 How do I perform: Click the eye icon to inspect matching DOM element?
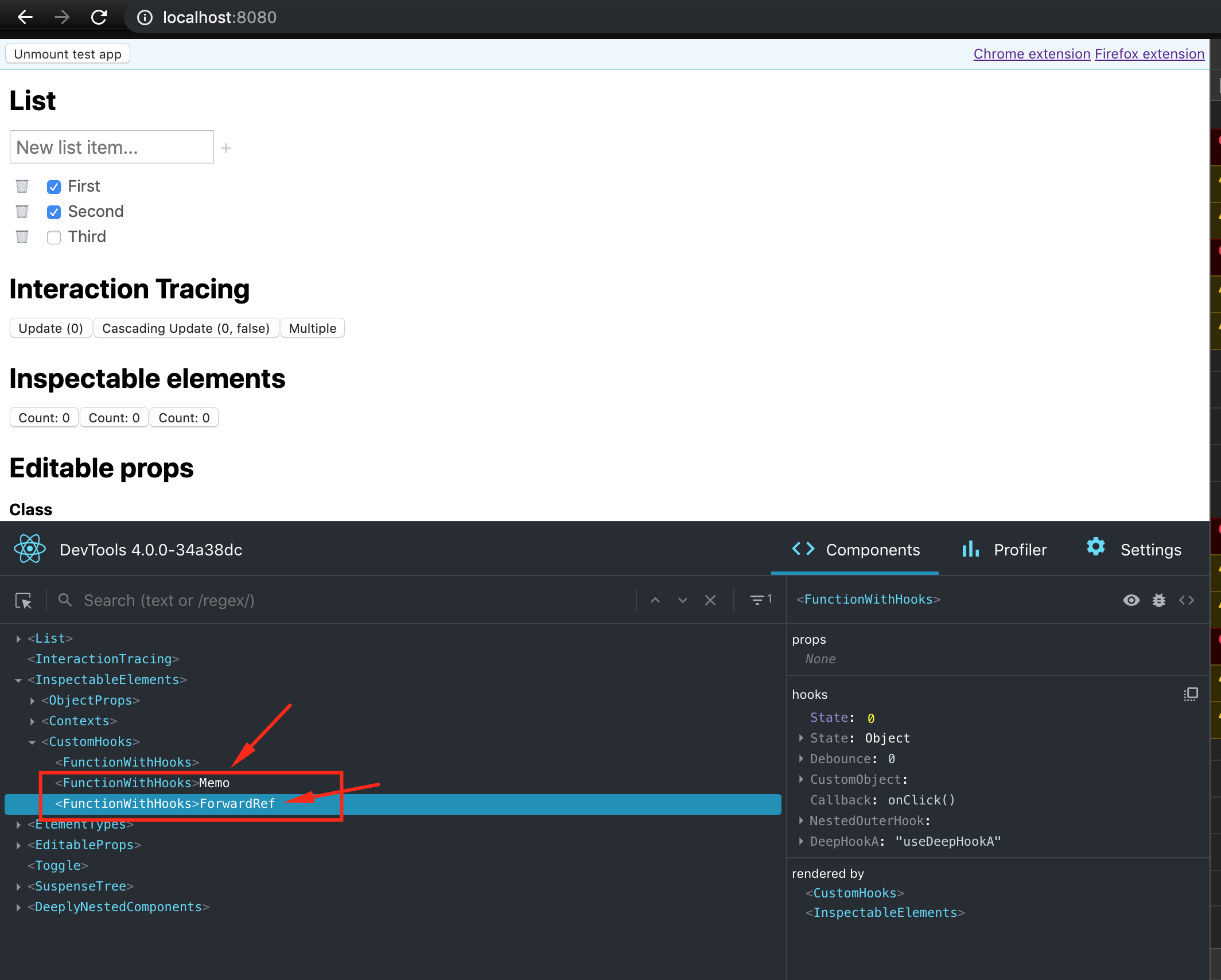click(1131, 600)
